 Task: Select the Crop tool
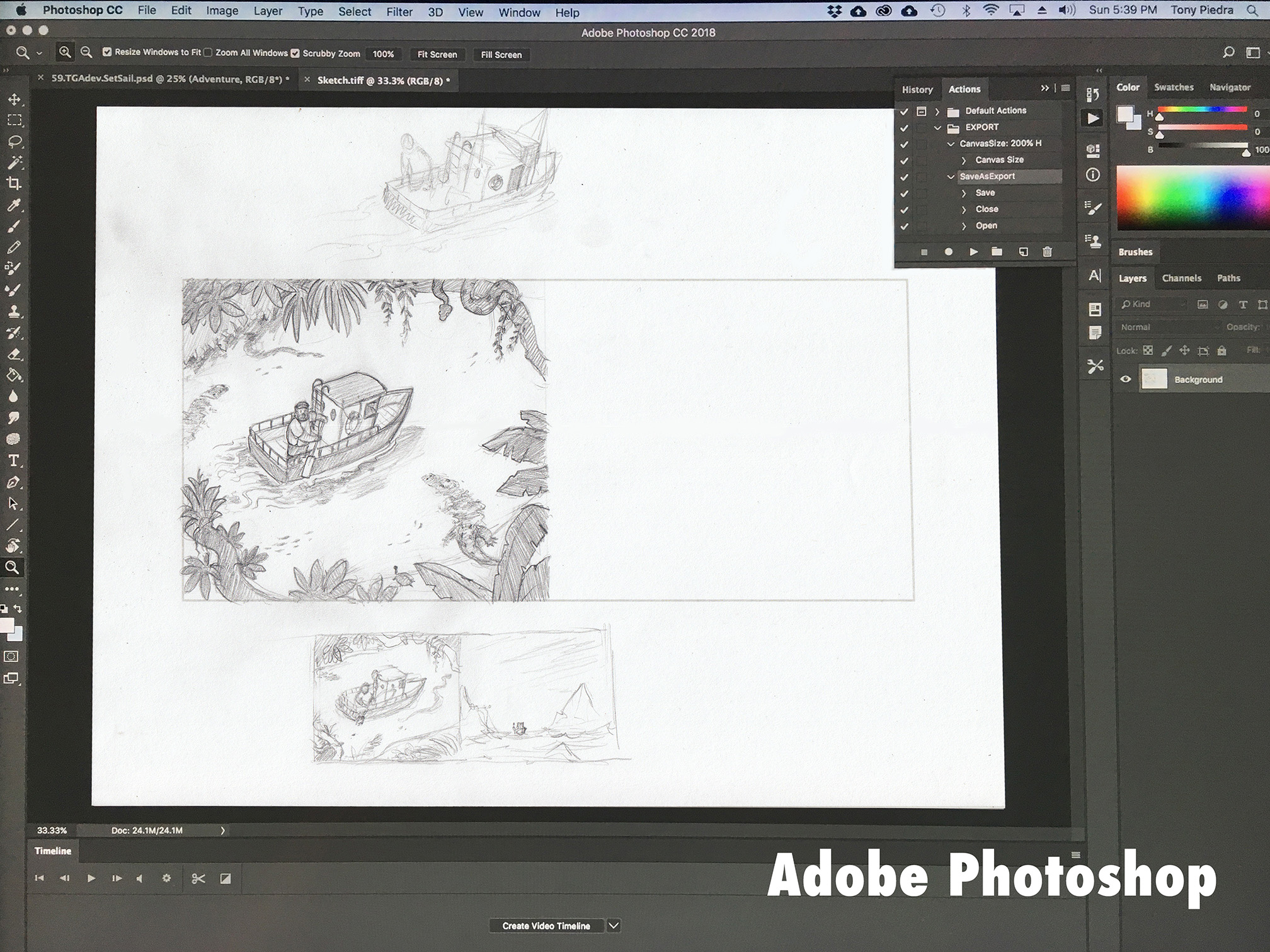[x=14, y=184]
